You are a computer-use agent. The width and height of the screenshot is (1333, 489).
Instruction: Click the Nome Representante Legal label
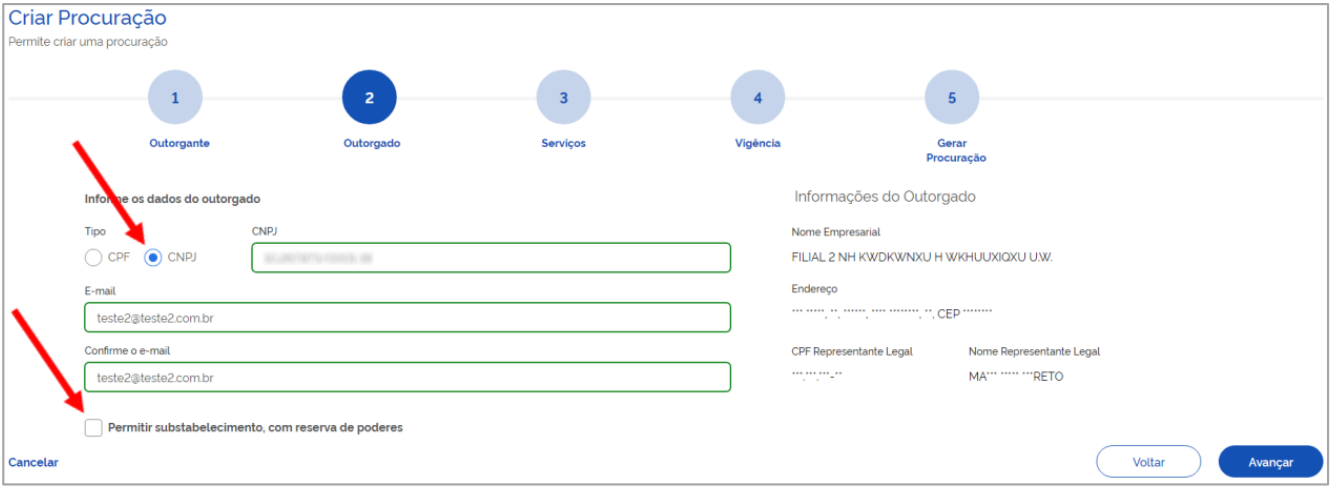point(1034,352)
